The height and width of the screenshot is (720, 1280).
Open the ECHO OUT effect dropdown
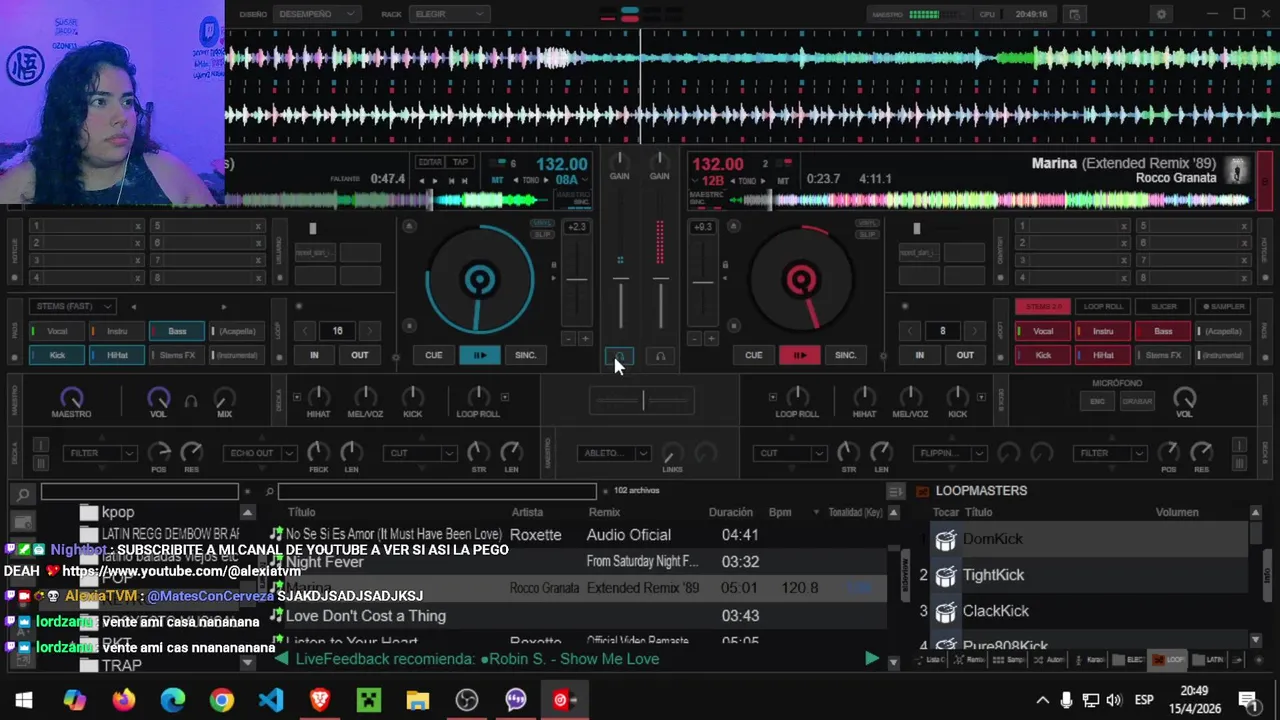[259, 453]
